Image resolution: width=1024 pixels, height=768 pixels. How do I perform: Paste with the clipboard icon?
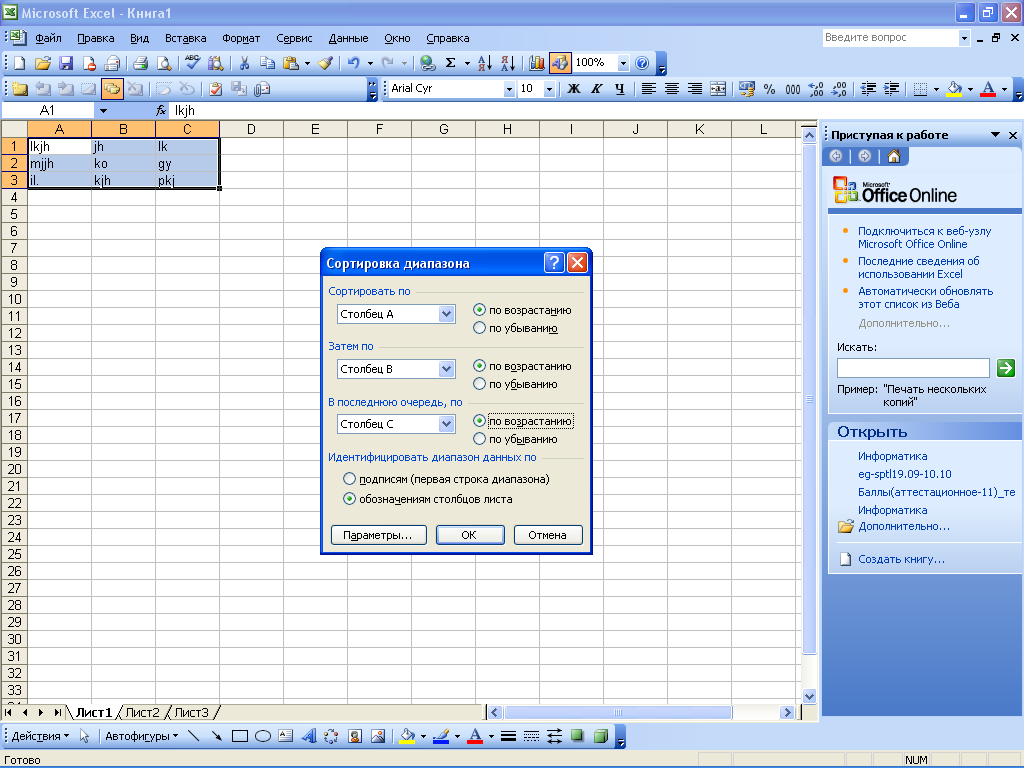coord(291,63)
